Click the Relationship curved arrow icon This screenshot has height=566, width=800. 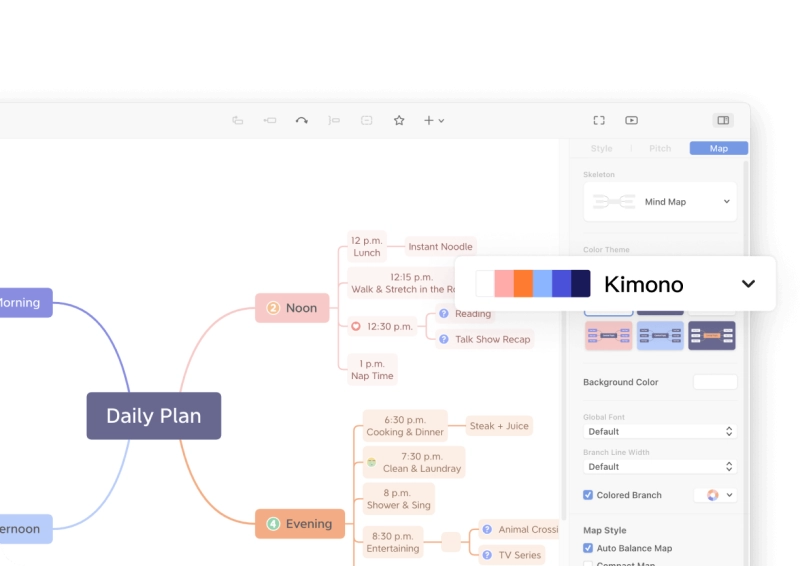coord(302,120)
